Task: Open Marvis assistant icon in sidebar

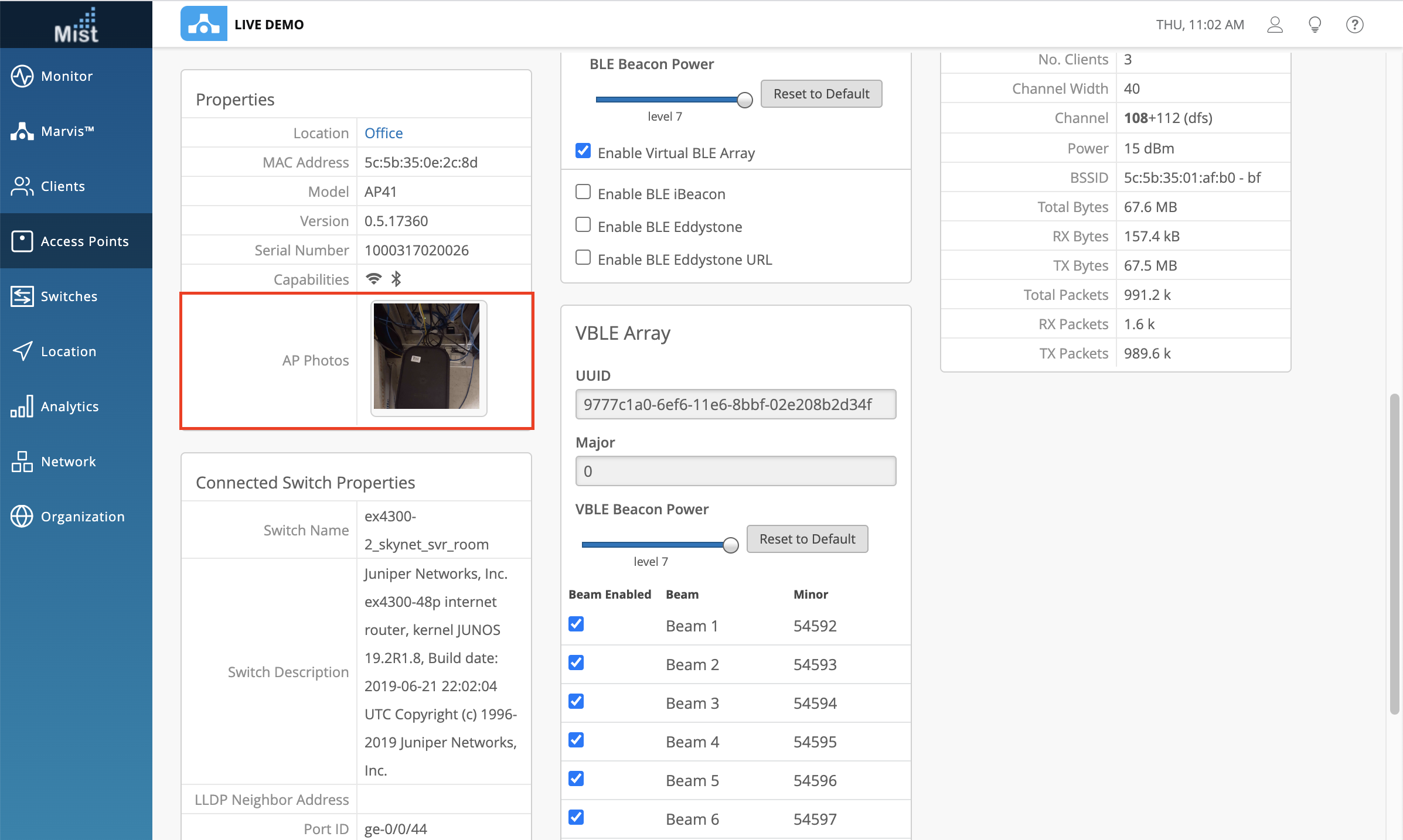Action: pos(22,131)
